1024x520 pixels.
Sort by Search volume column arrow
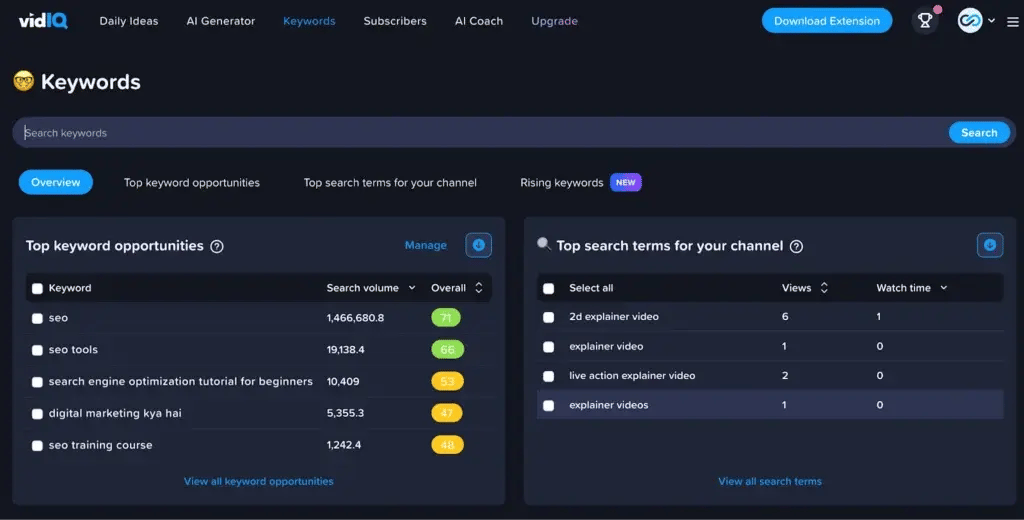(x=411, y=288)
